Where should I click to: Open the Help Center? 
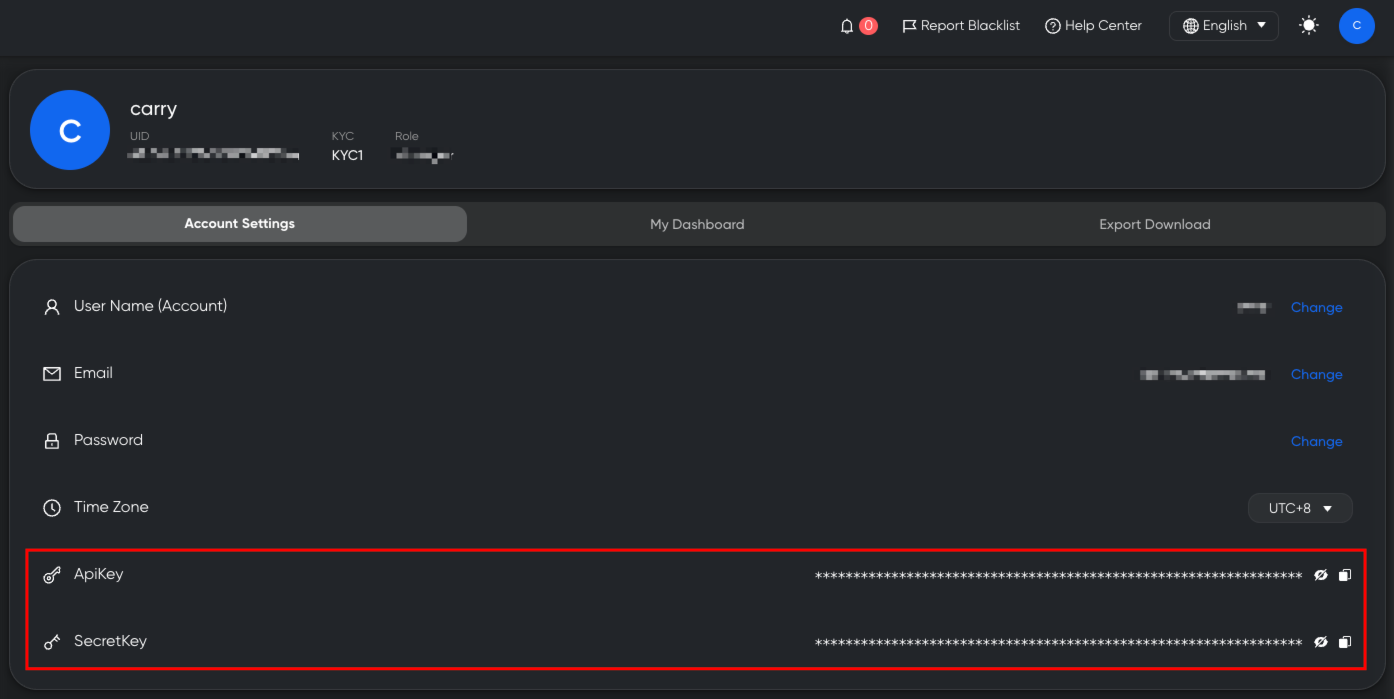pyautogui.click(x=1093, y=26)
